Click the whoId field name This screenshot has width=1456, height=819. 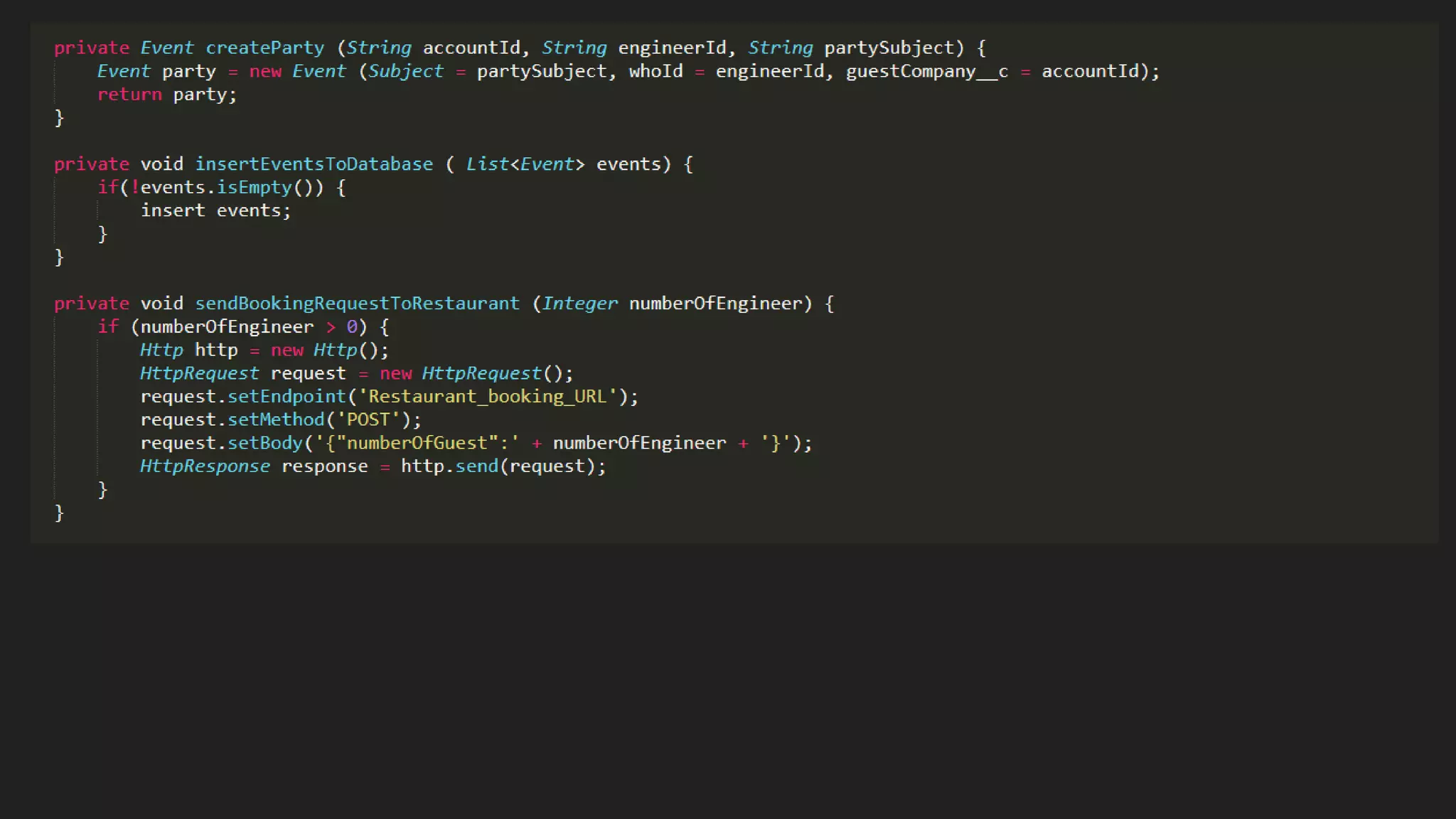(x=655, y=71)
